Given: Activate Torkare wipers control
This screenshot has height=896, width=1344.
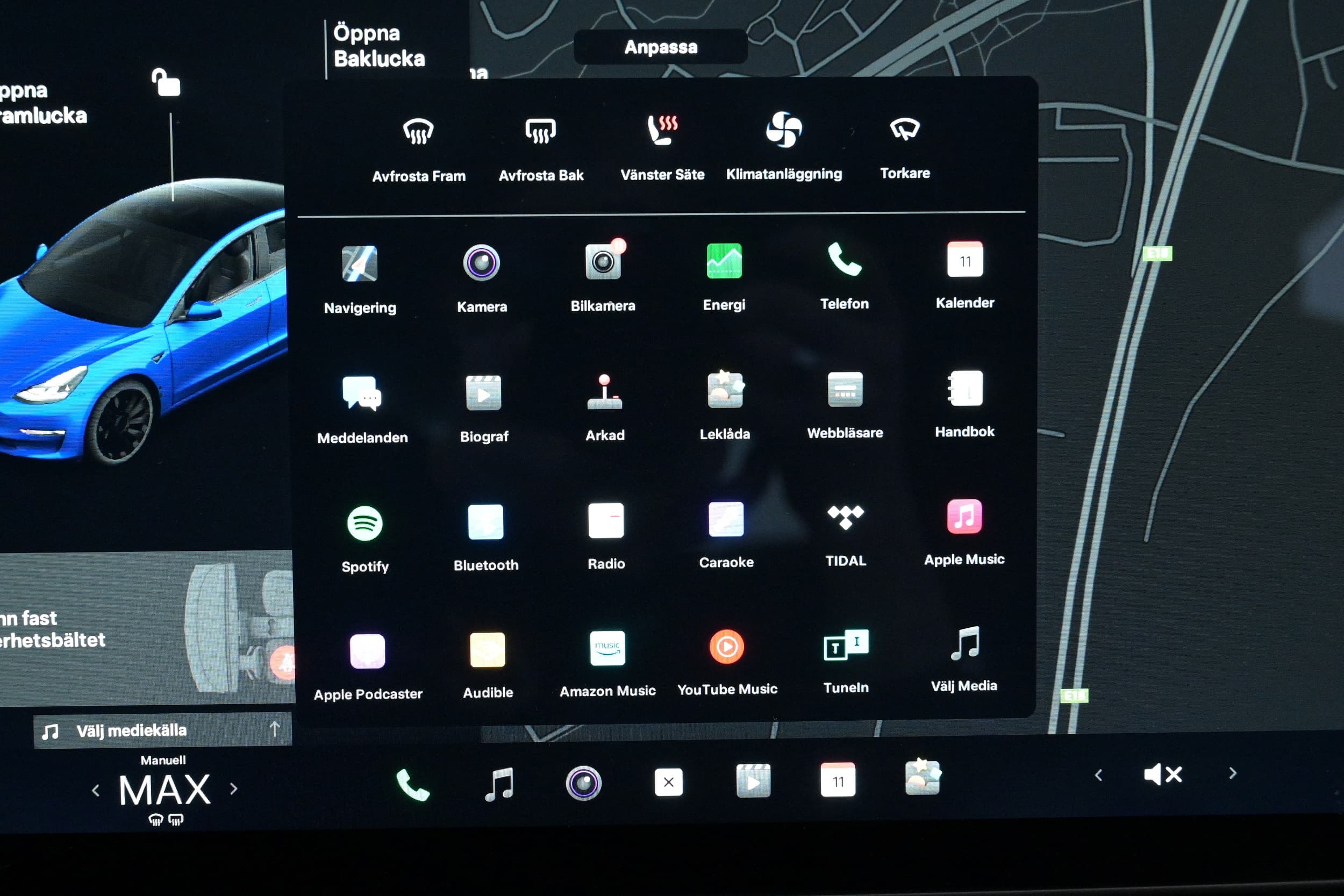Looking at the screenshot, I should pos(905,147).
